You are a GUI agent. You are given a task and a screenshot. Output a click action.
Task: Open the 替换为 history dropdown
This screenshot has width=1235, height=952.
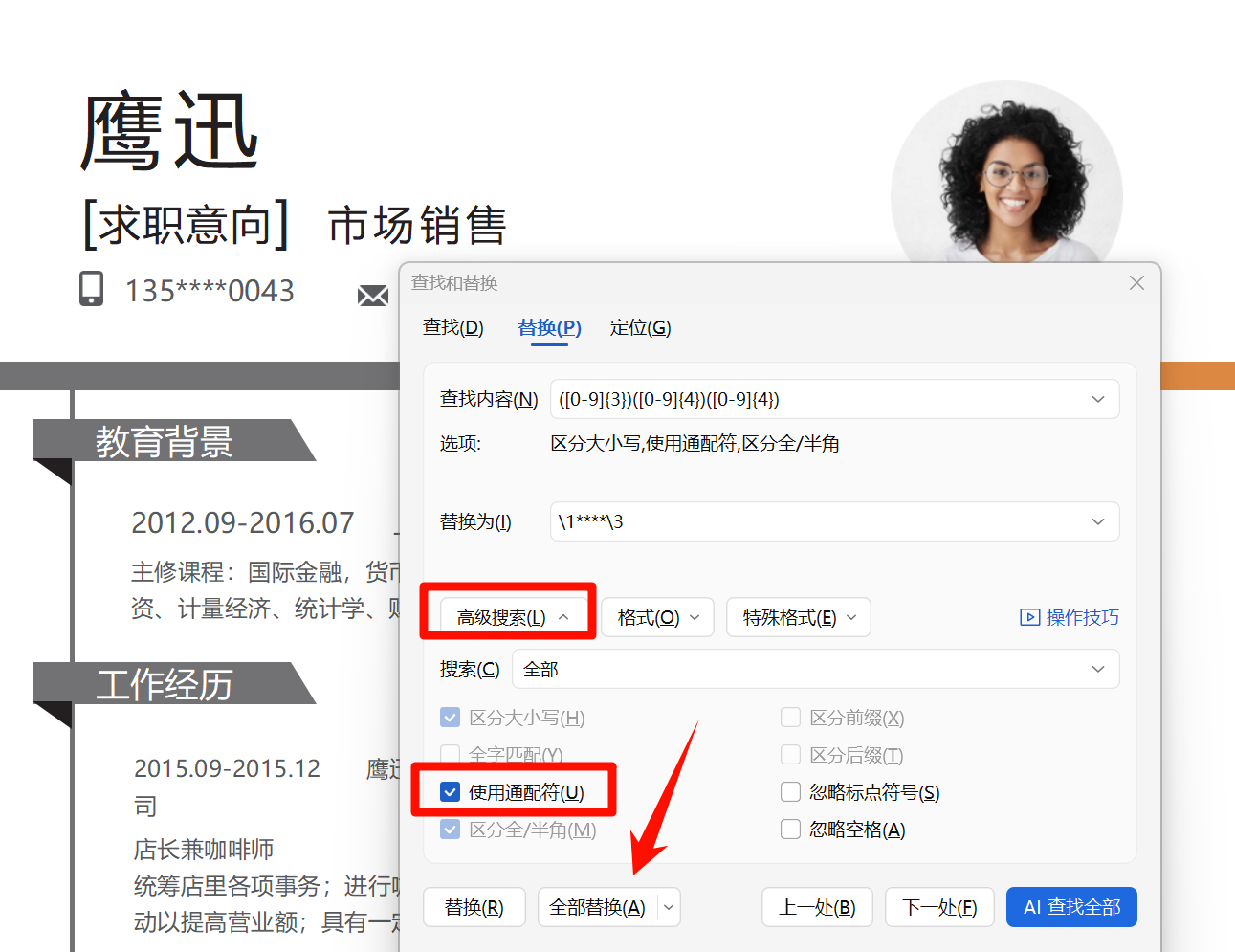click(x=1097, y=521)
